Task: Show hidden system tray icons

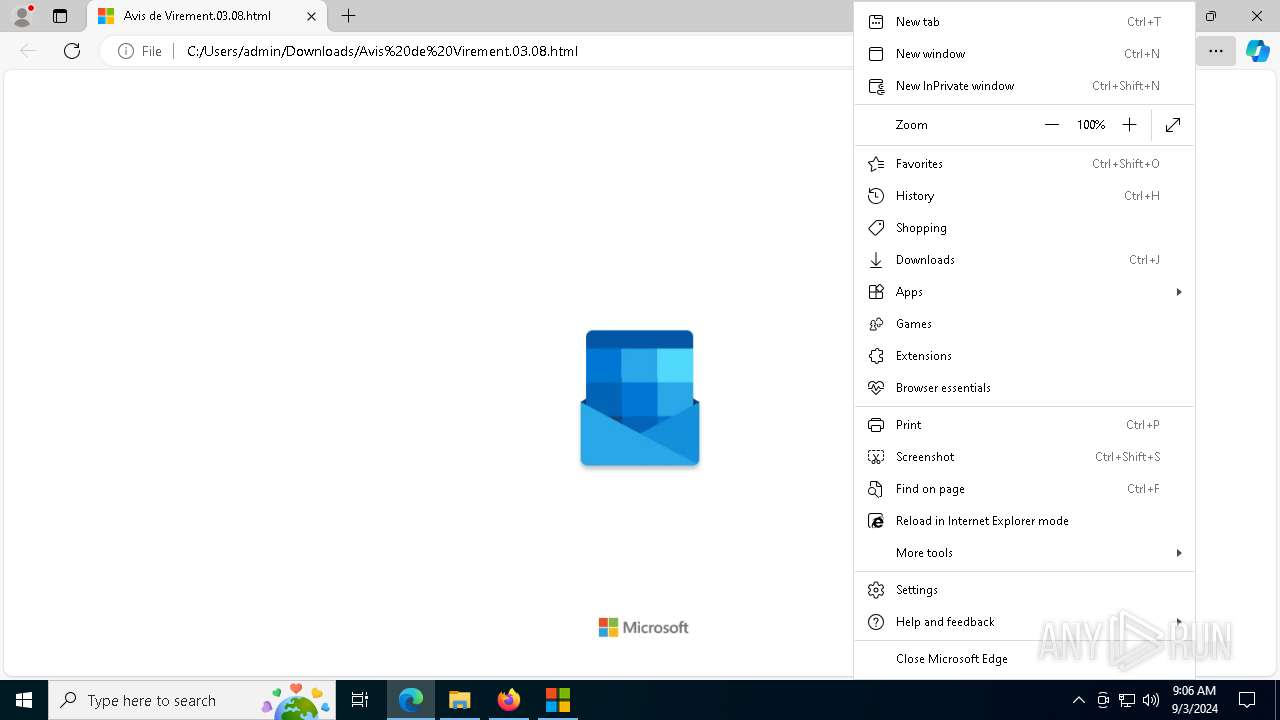Action: click(x=1078, y=700)
